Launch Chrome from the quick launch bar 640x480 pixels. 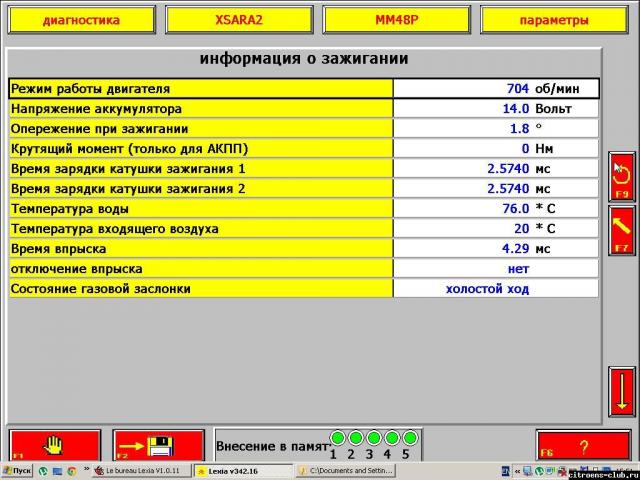click(x=71, y=471)
